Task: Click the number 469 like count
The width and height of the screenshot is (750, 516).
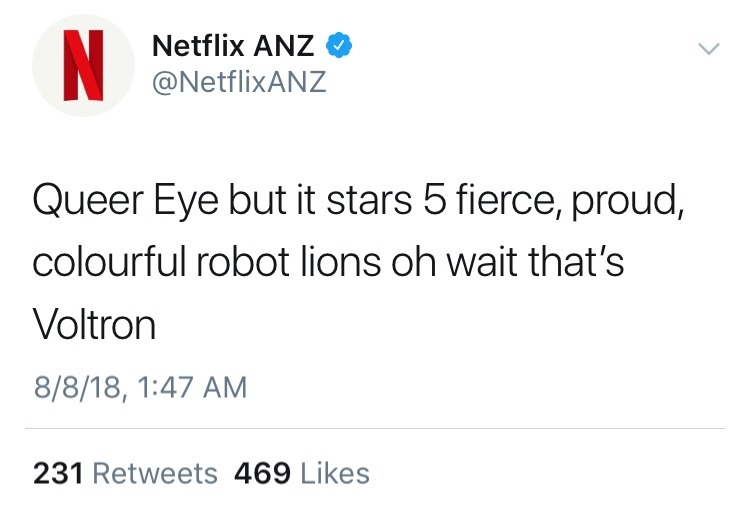Action: pyautogui.click(x=262, y=473)
